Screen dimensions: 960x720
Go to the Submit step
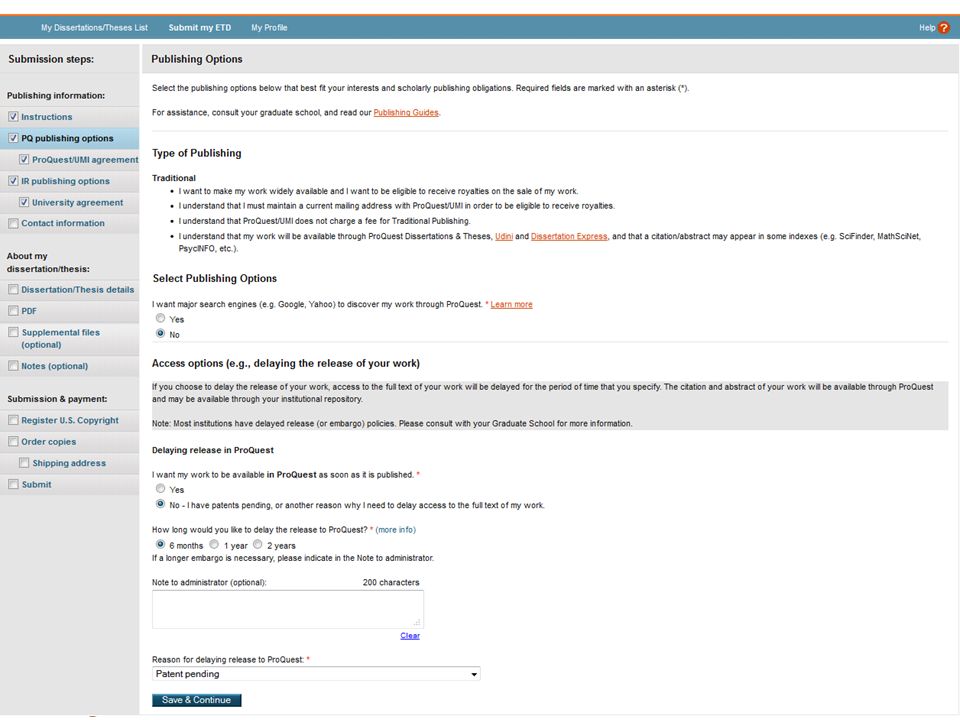pos(37,485)
